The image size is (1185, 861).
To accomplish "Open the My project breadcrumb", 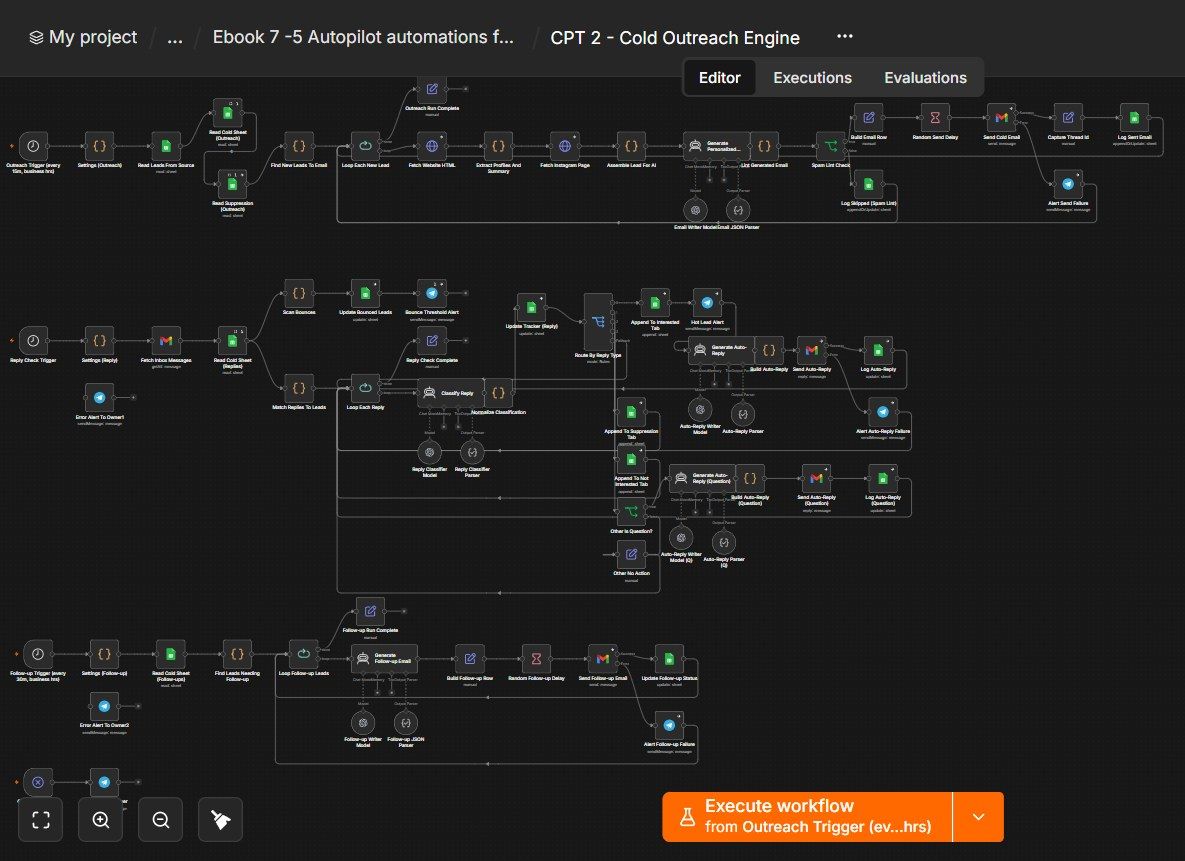I will tap(83, 37).
